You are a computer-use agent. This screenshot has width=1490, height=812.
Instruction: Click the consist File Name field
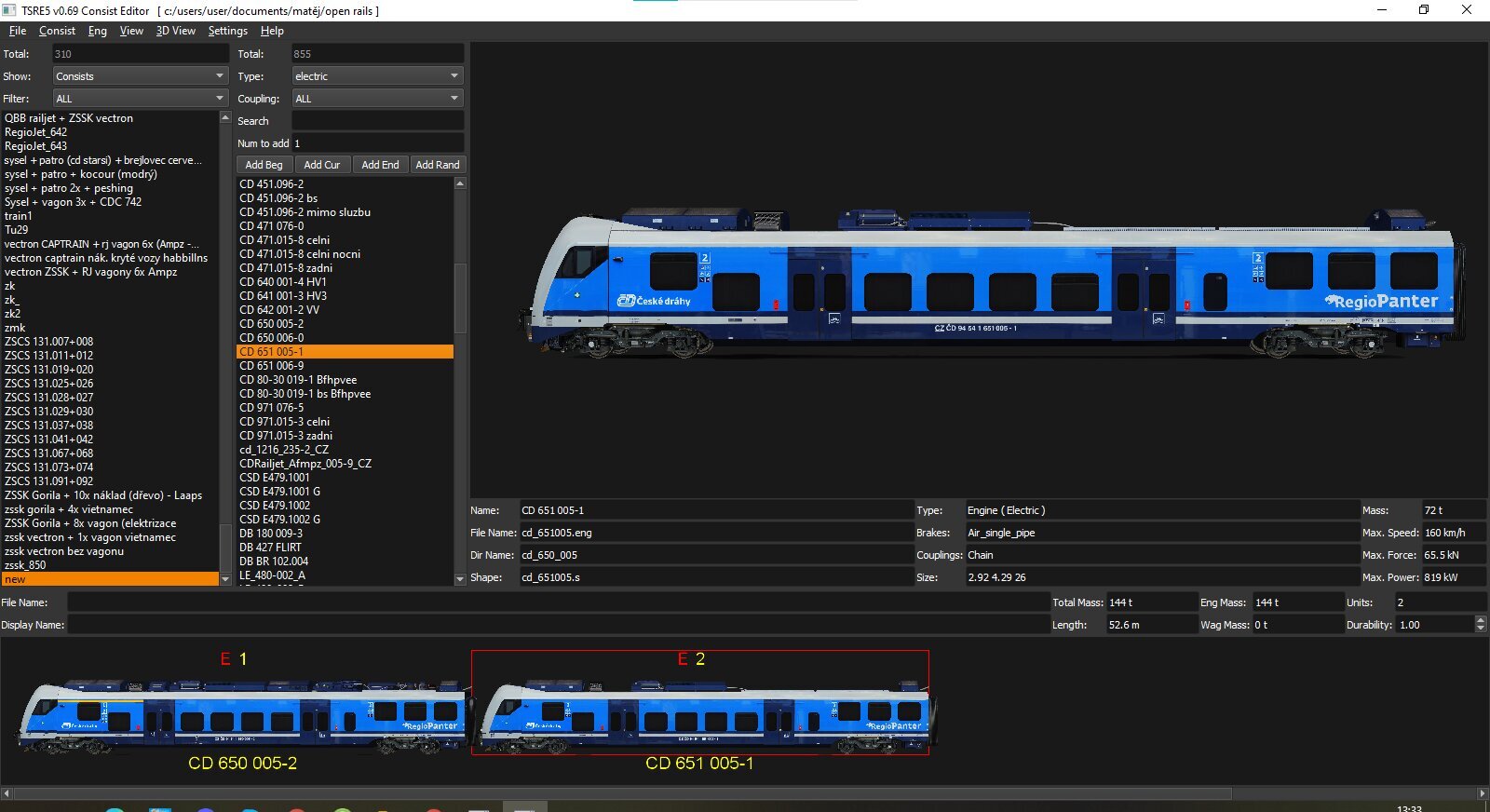coord(558,602)
